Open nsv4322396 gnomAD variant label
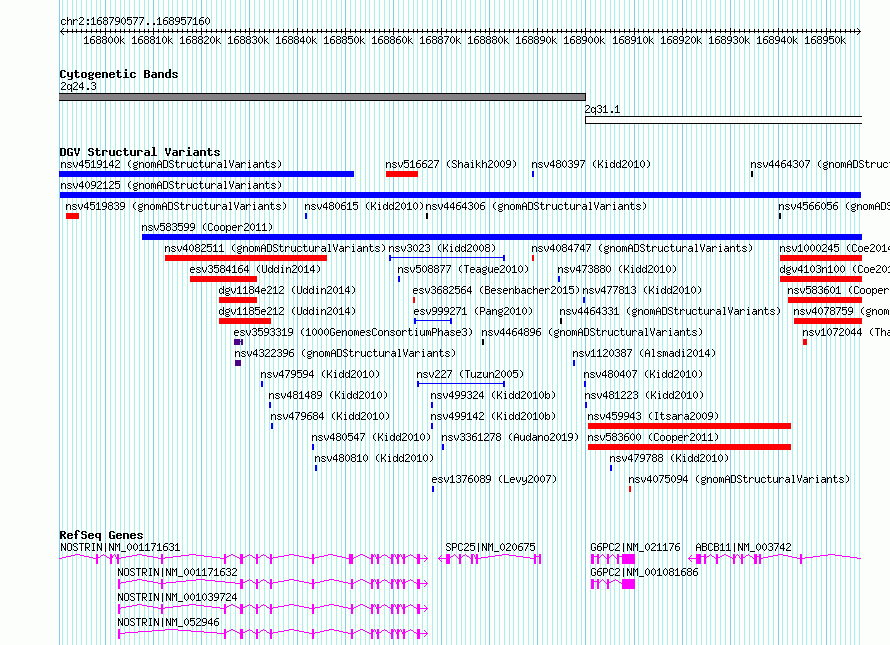This screenshot has height=645, width=890. (345, 353)
